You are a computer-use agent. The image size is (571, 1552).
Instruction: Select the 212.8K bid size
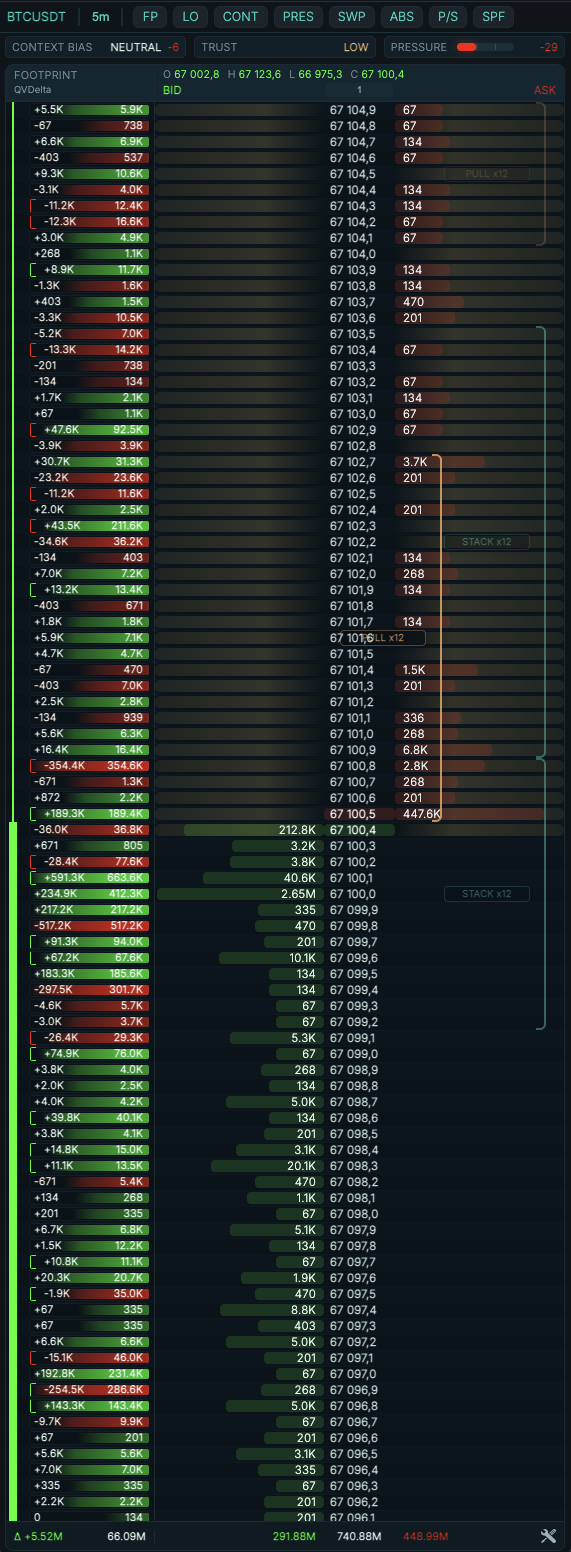tap(297, 830)
